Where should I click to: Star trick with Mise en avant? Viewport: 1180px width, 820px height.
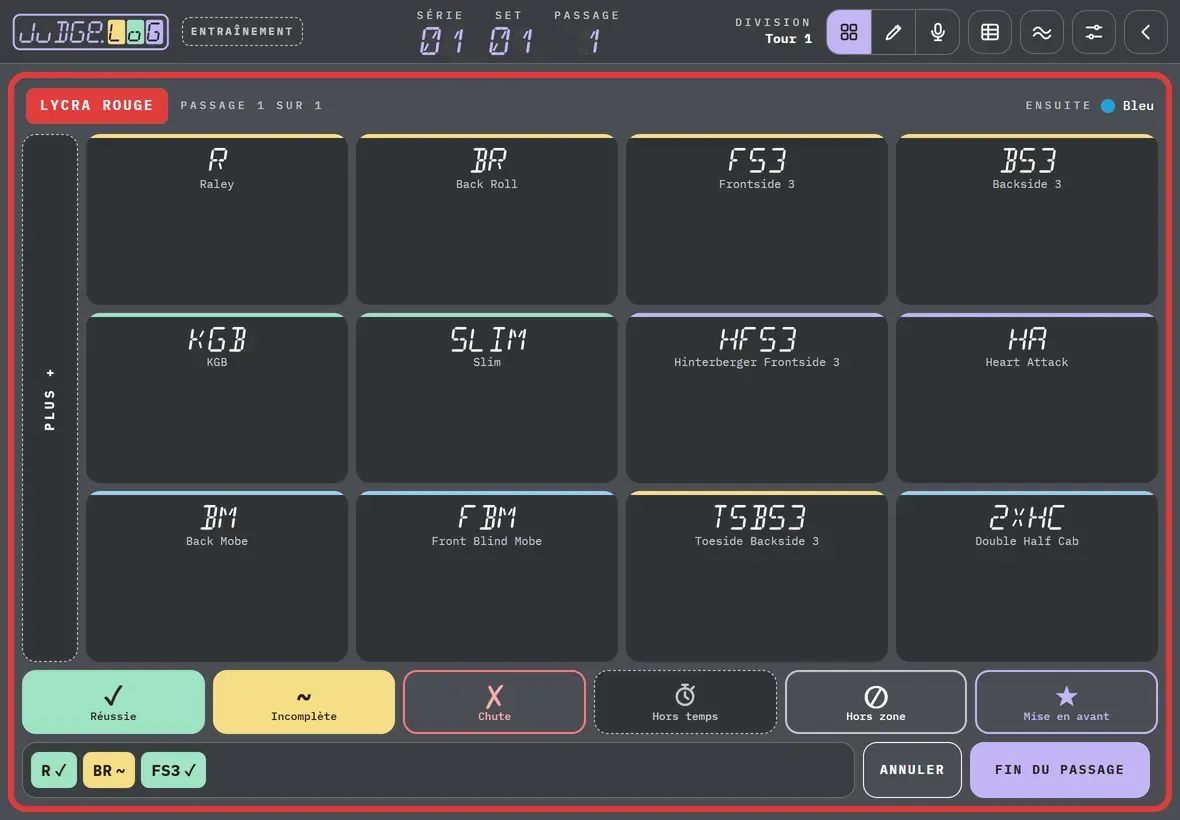coord(1066,702)
